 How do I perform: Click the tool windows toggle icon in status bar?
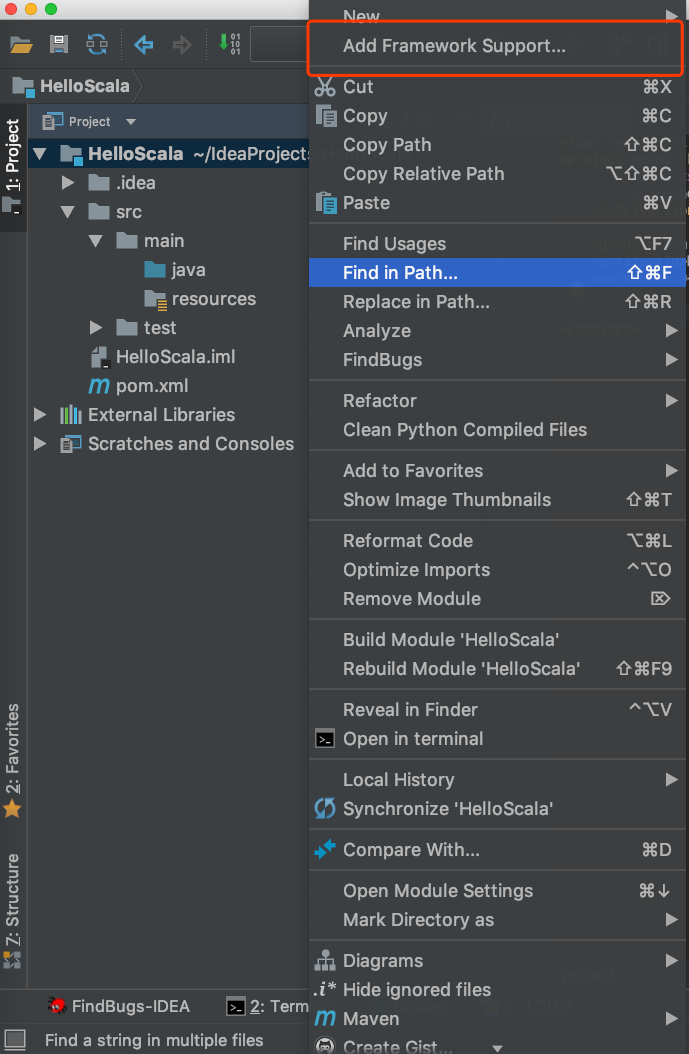point(15,1040)
